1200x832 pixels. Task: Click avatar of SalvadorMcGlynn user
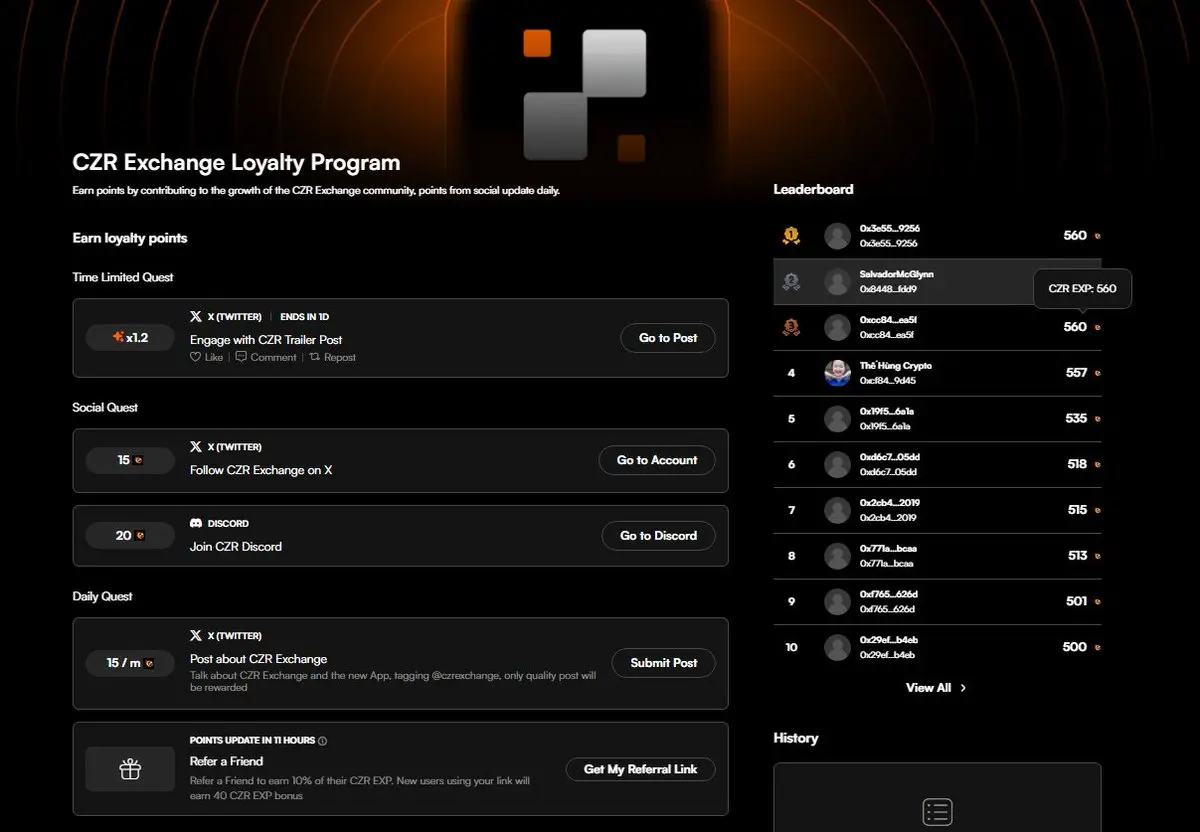click(x=837, y=282)
